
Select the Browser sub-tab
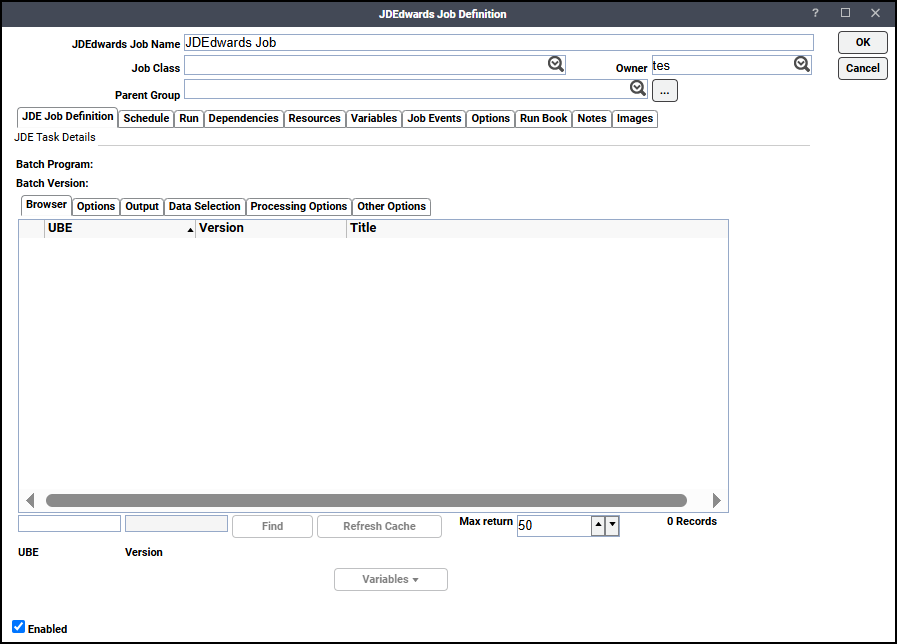46,205
